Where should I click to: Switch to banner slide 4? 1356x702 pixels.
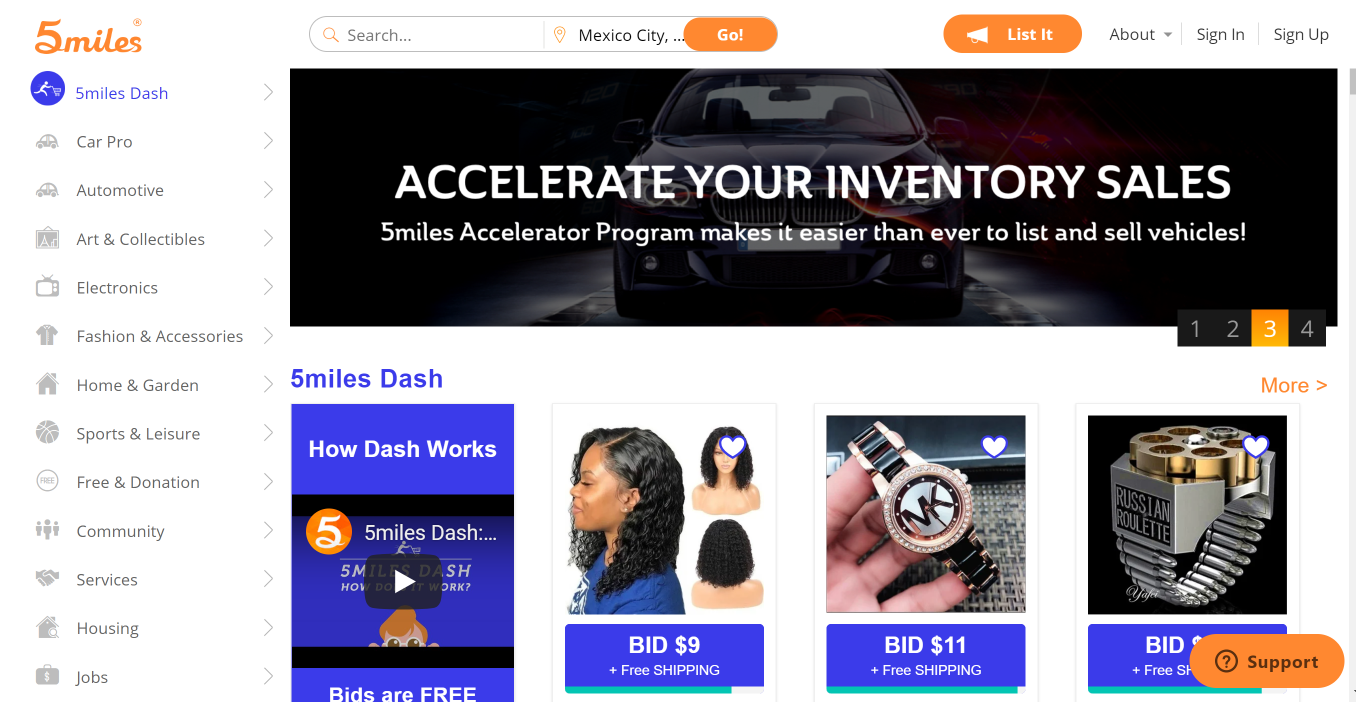[1307, 329]
